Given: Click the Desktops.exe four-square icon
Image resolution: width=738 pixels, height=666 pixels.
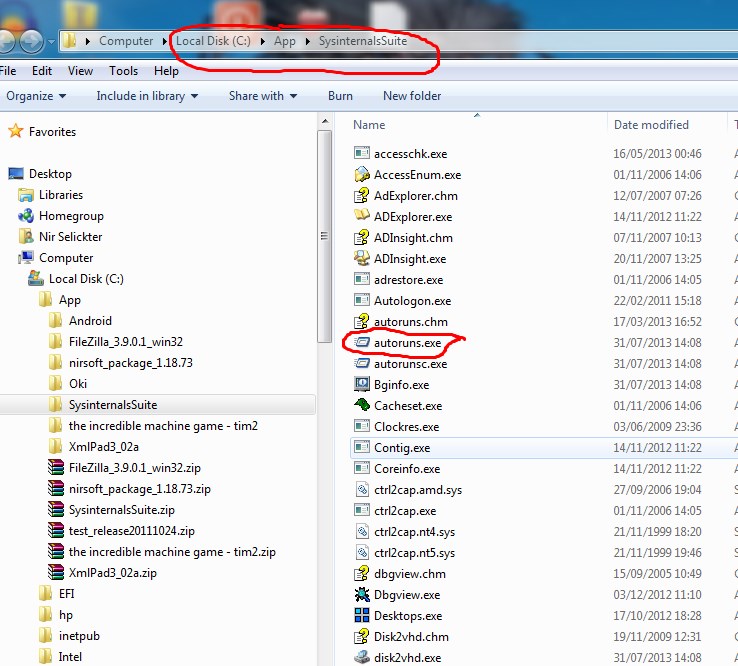Looking at the screenshot, I should coord(361,615).
